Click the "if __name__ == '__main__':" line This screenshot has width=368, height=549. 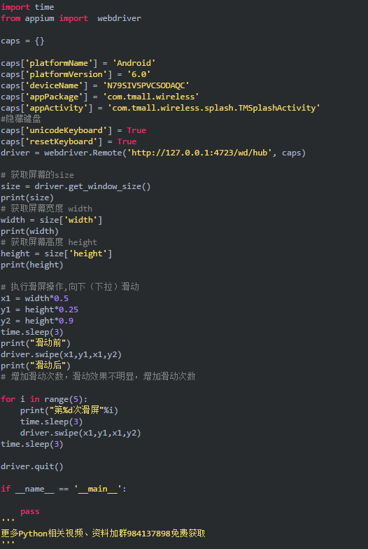[x=63, y=489]
